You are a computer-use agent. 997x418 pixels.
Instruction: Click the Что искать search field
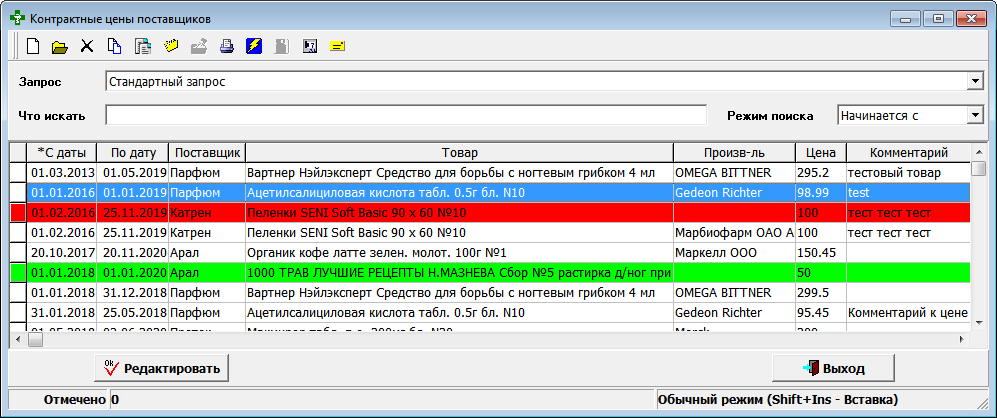[406, 115]
